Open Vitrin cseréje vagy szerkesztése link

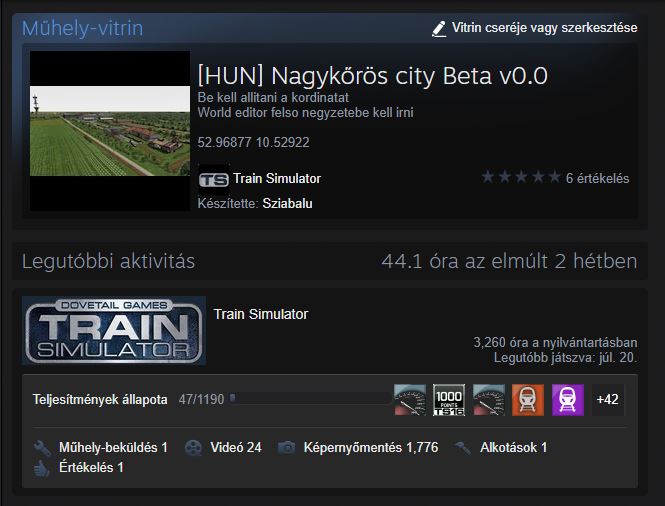coord(545,28)
